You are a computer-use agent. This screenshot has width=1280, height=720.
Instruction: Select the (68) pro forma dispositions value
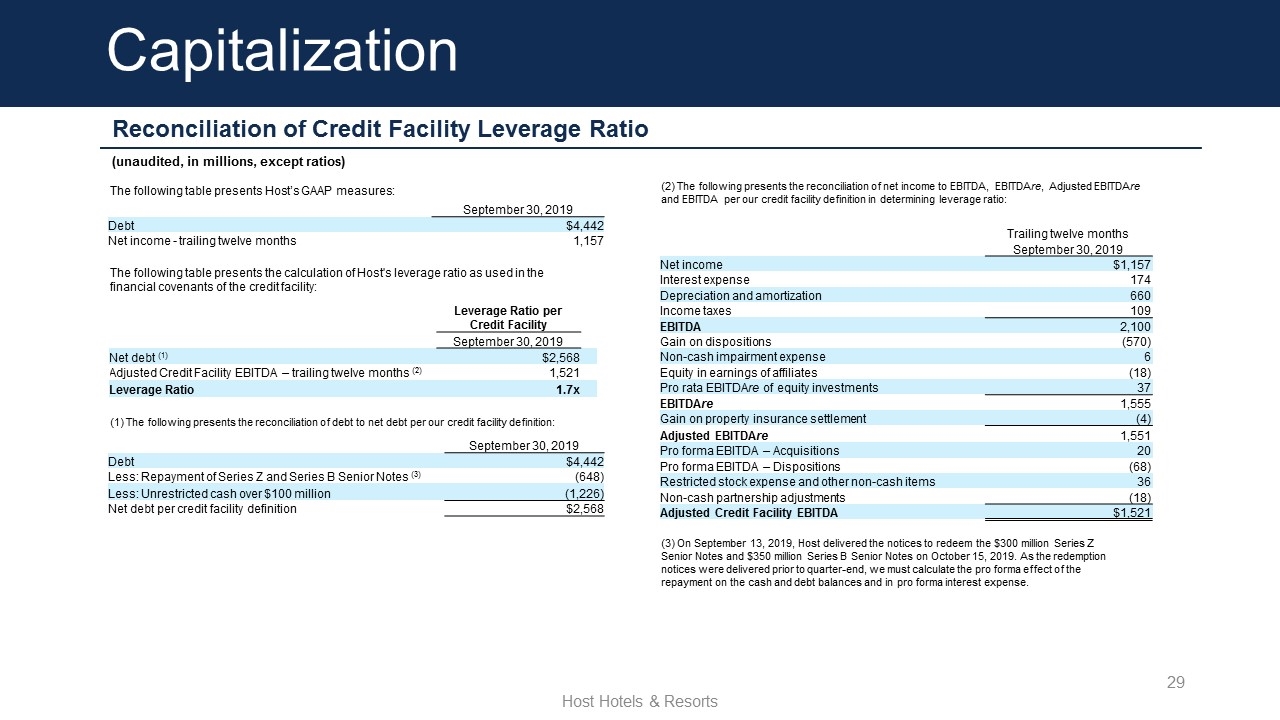pos(1141,466)
